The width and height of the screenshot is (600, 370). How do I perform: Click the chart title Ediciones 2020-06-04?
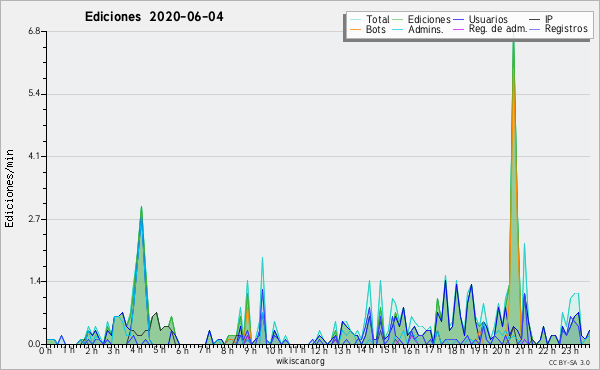coord(154,17)
